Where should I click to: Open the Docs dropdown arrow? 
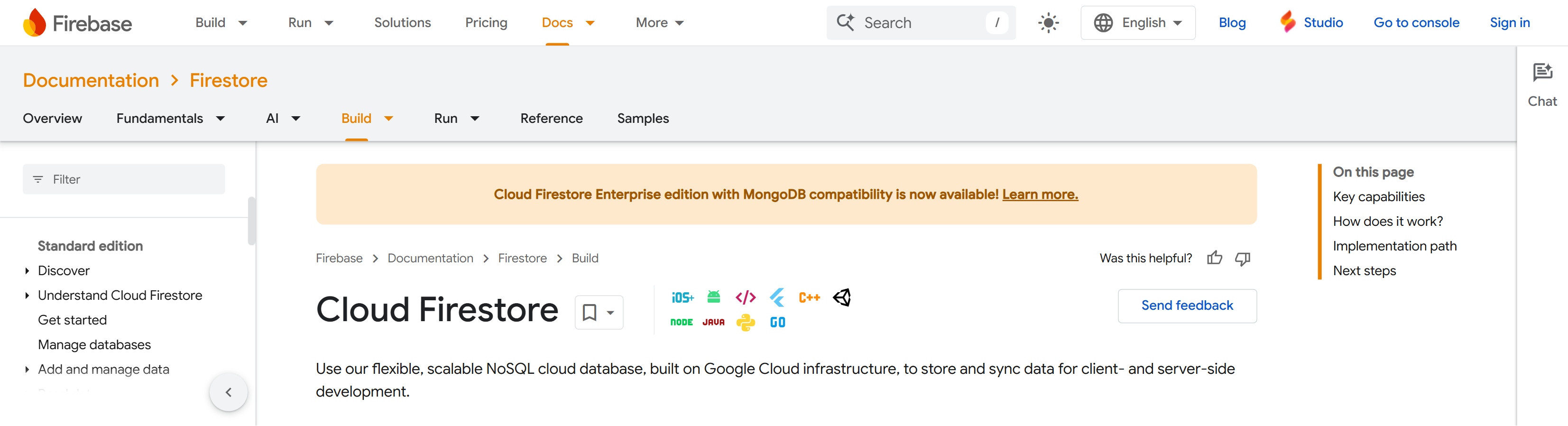tap(589, 23)
